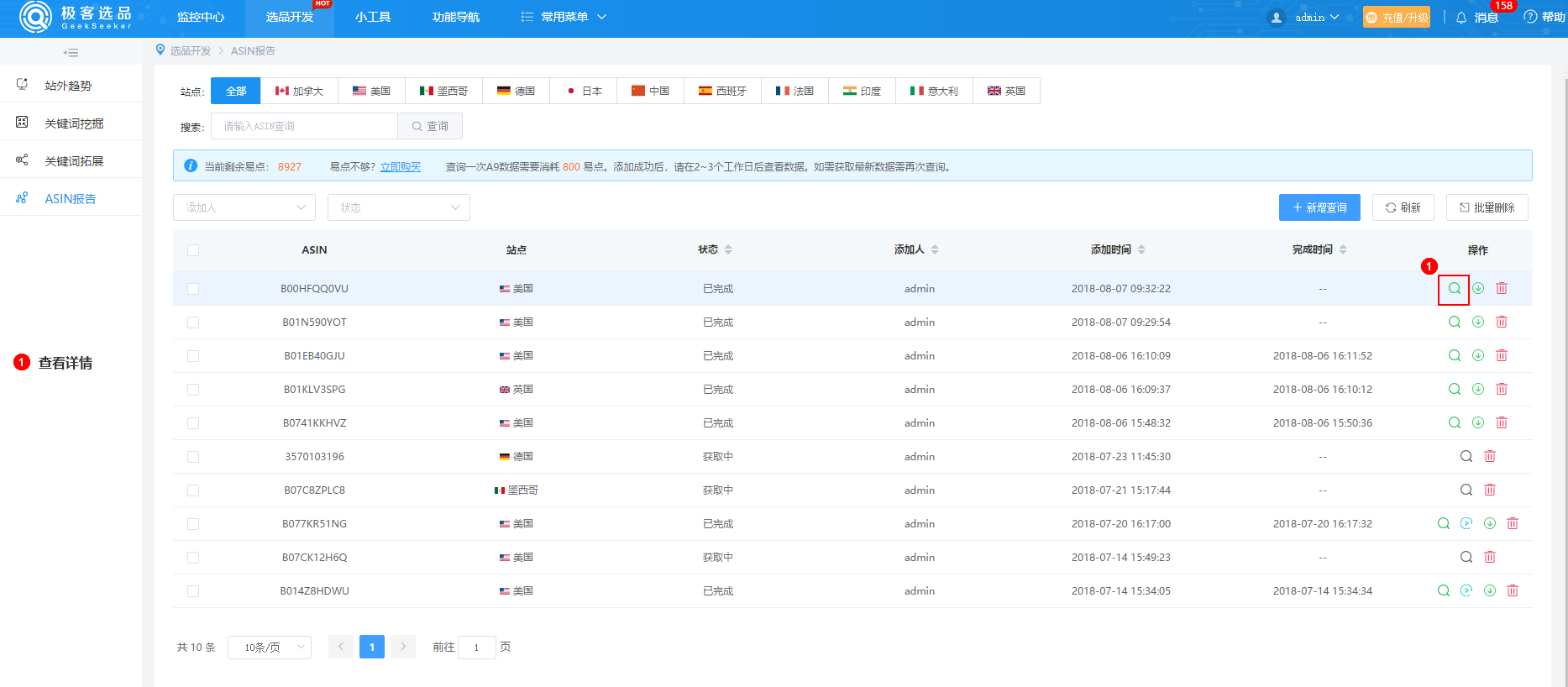Image resolution: width=1568 pixels, height=687 pixels.
Task: Download report for B01KLV3SPG
Action: click(1478, 389)
